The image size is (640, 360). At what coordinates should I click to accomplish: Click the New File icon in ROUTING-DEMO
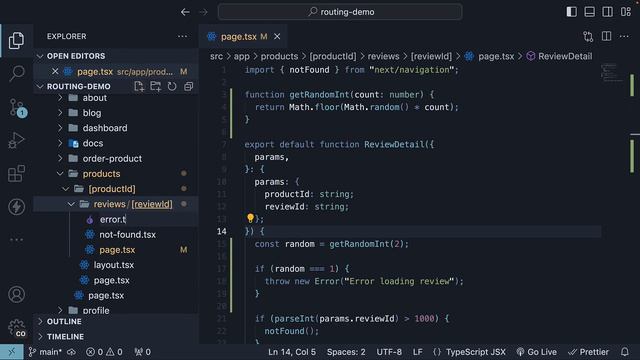click(139, 86)
